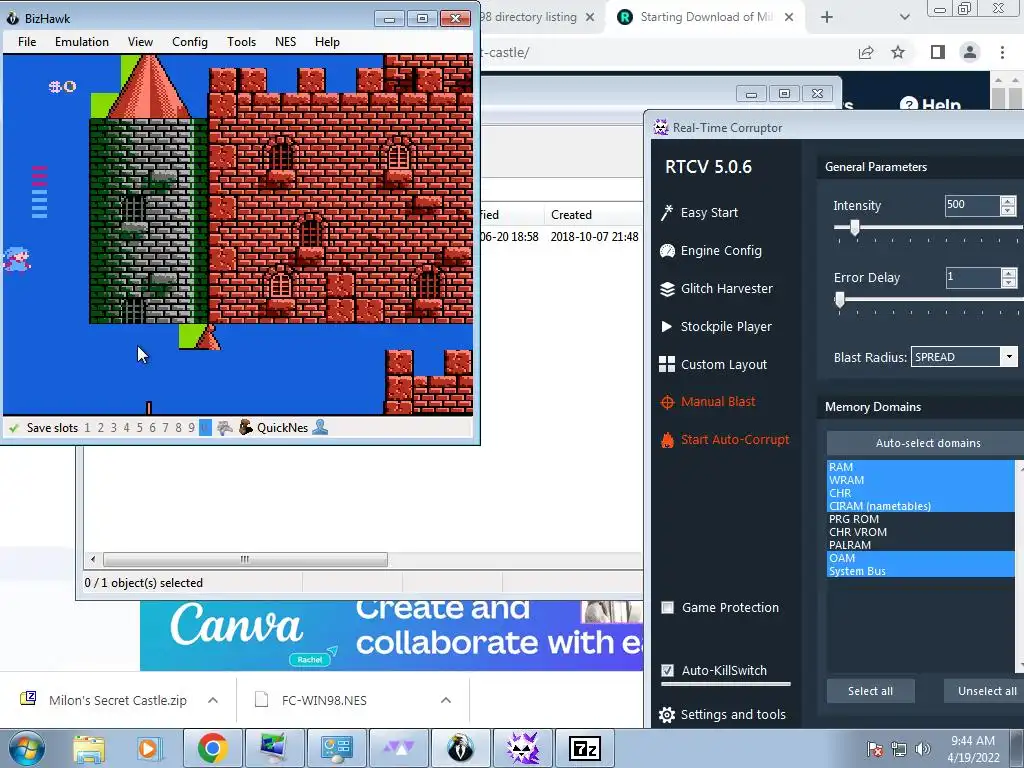Share this page icon in Chrome address bar

(866, 52)
